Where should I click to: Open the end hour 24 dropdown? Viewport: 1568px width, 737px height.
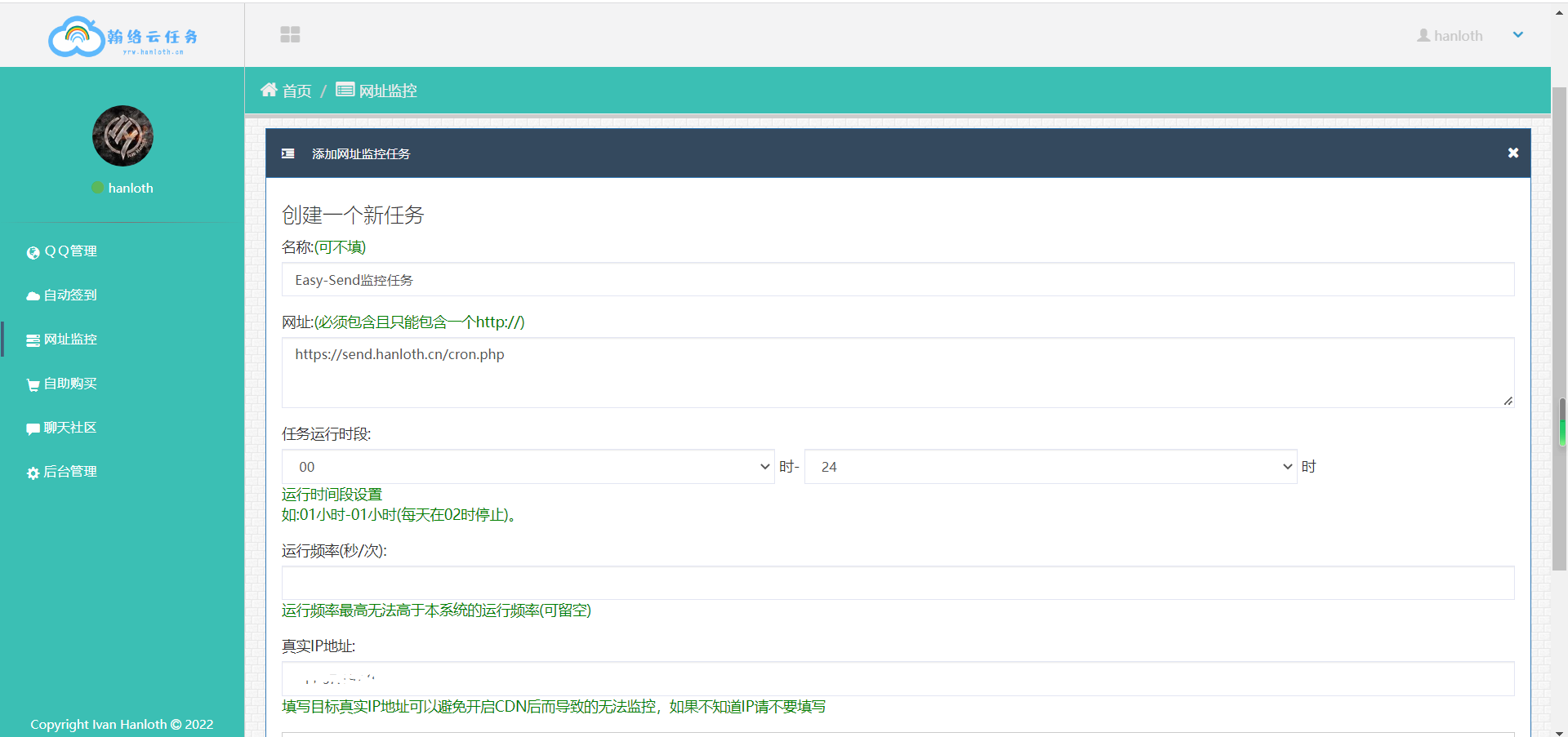[1050, 467]
